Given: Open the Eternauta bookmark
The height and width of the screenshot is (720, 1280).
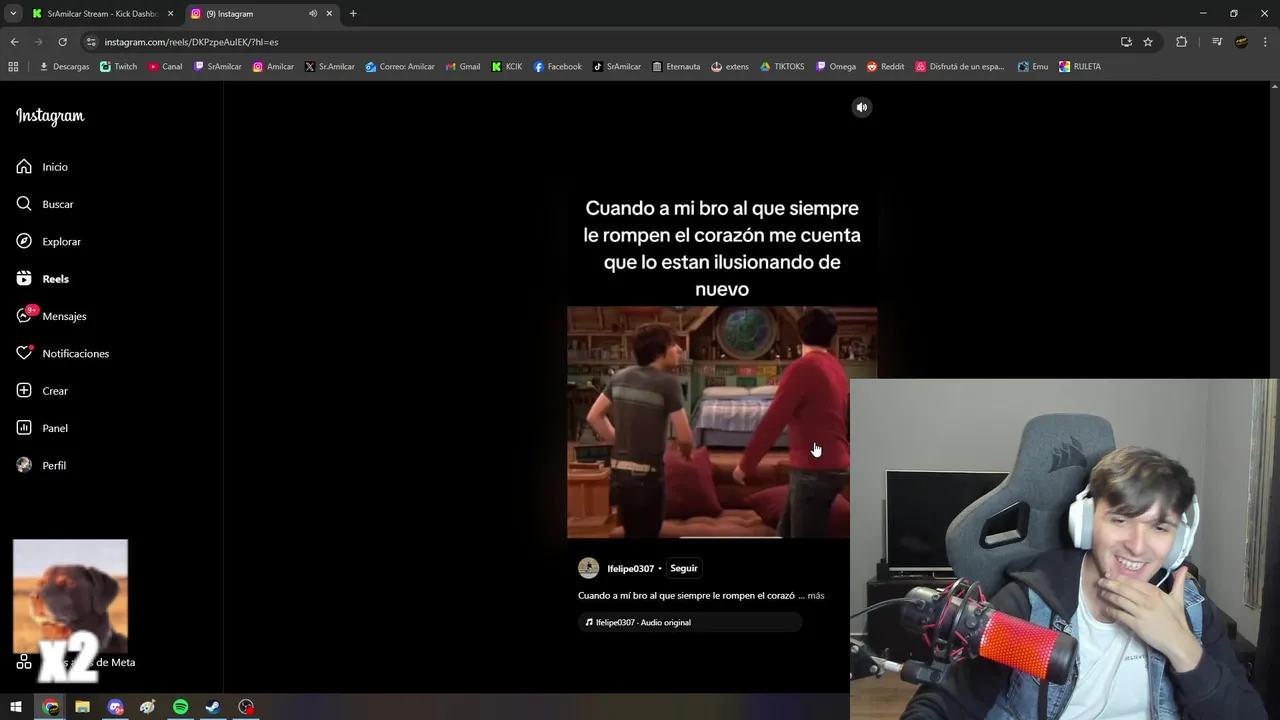Looking at the screenshot, I should tap(676, 67).
